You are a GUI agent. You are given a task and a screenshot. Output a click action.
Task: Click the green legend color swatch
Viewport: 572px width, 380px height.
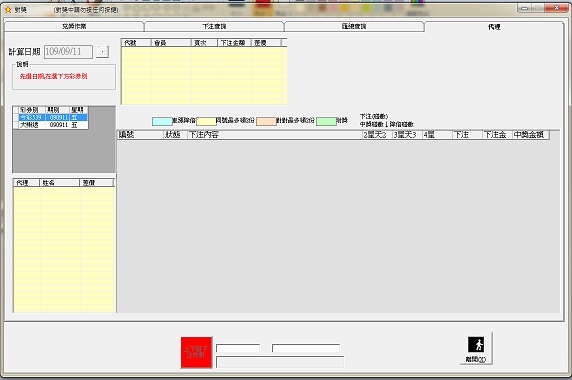coord(326,121)
